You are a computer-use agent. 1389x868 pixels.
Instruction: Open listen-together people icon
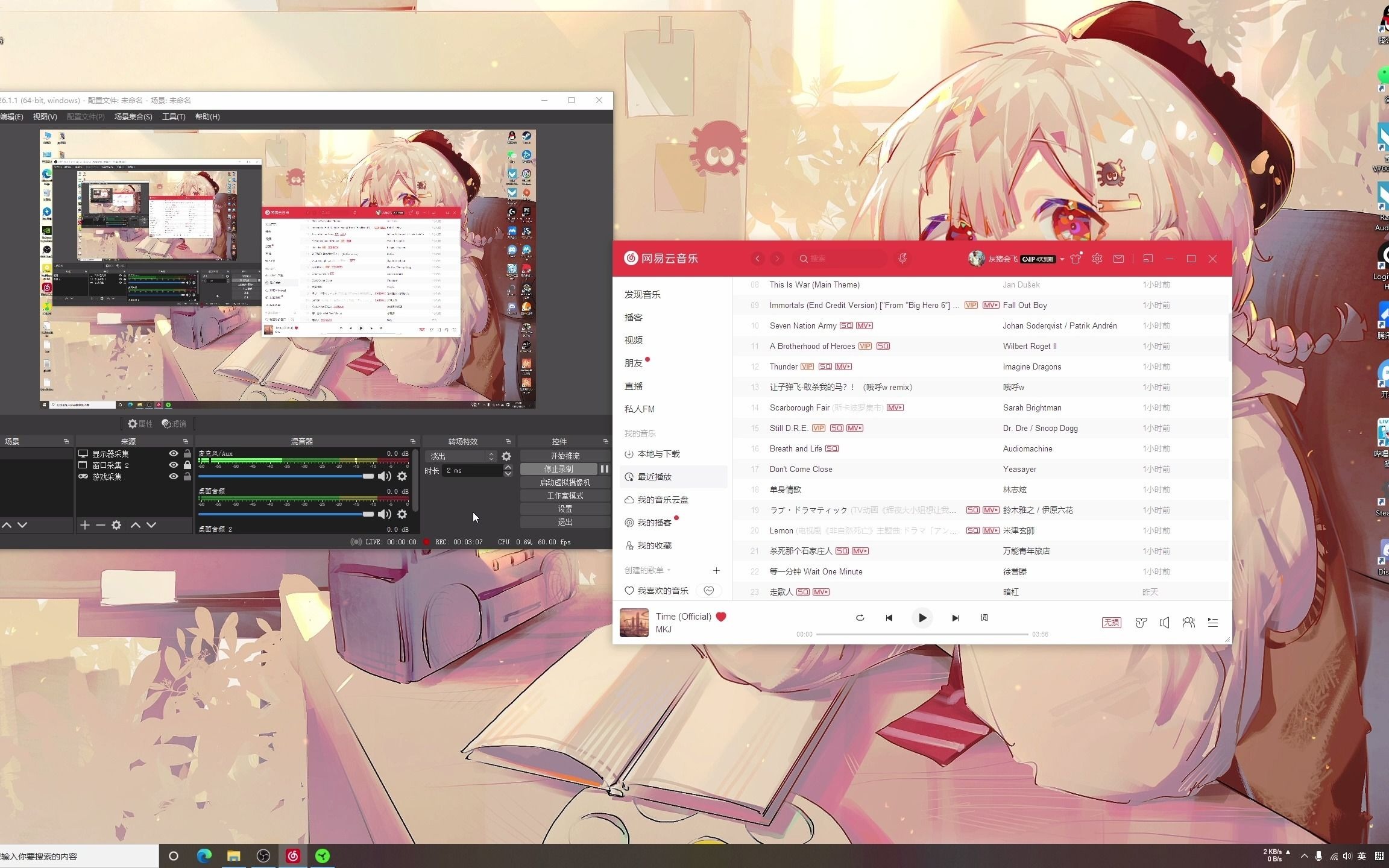point(1189,623)
